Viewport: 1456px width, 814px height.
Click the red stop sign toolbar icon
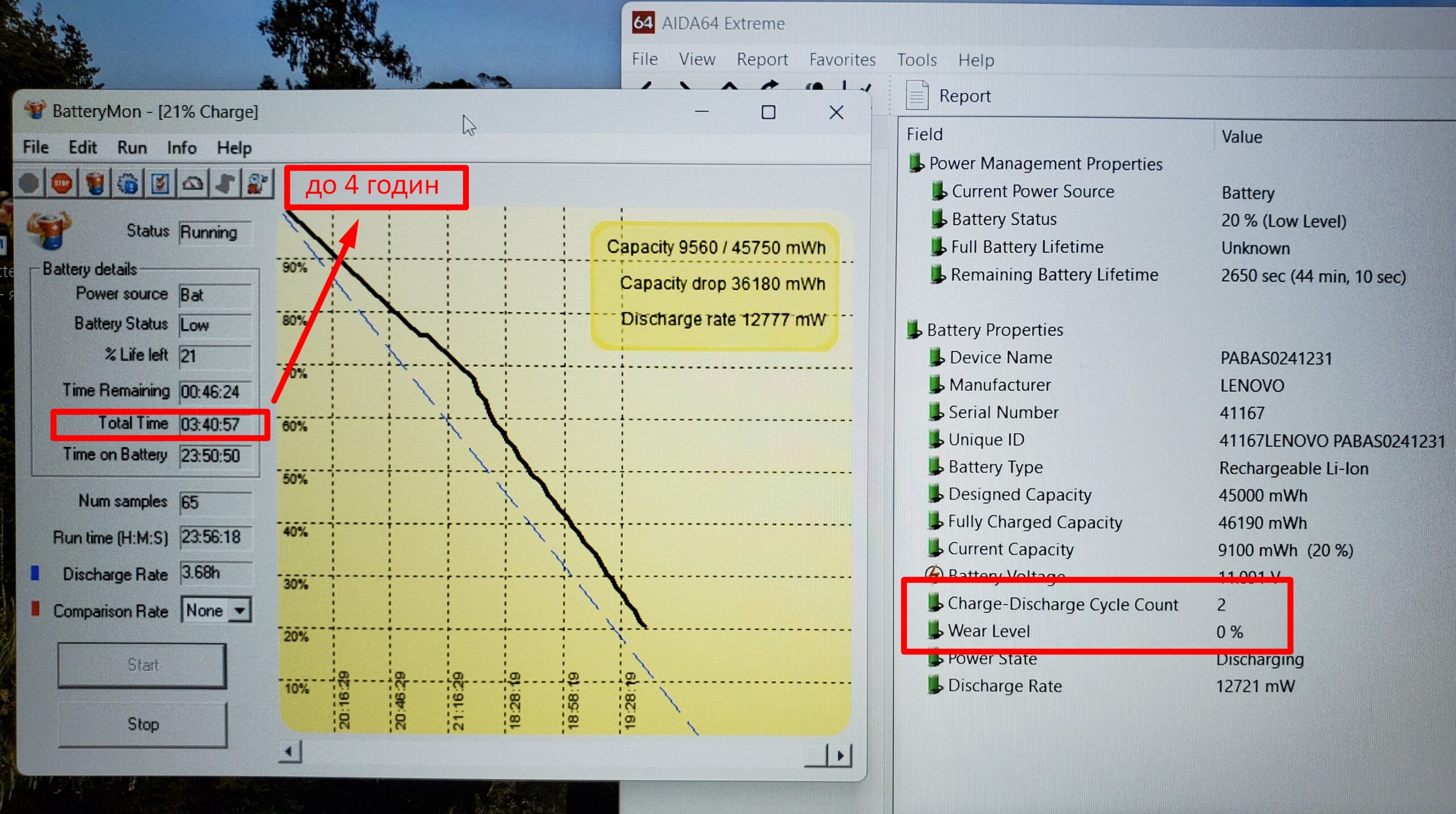click(x=61, y=184)
